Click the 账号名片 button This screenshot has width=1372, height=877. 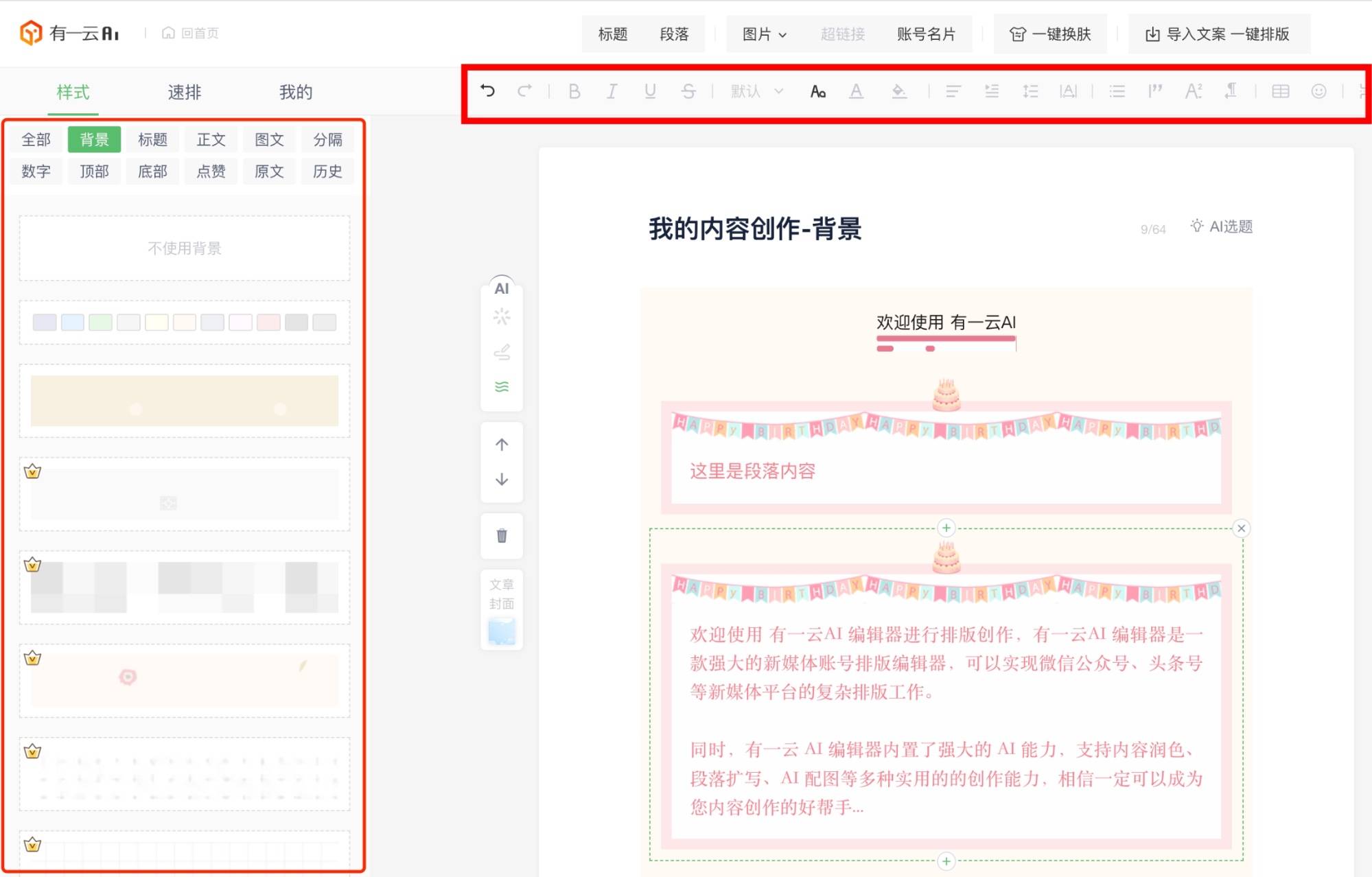pos(926,34)
